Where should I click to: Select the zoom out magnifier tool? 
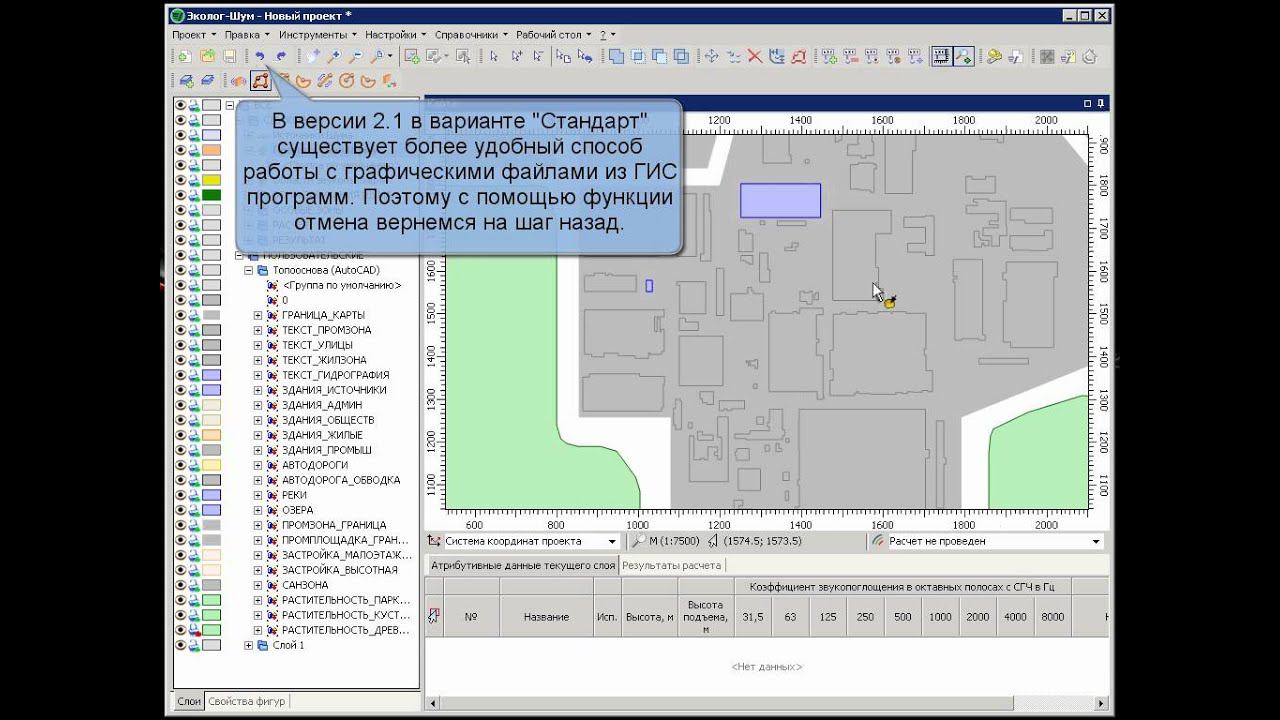(355, 57)
